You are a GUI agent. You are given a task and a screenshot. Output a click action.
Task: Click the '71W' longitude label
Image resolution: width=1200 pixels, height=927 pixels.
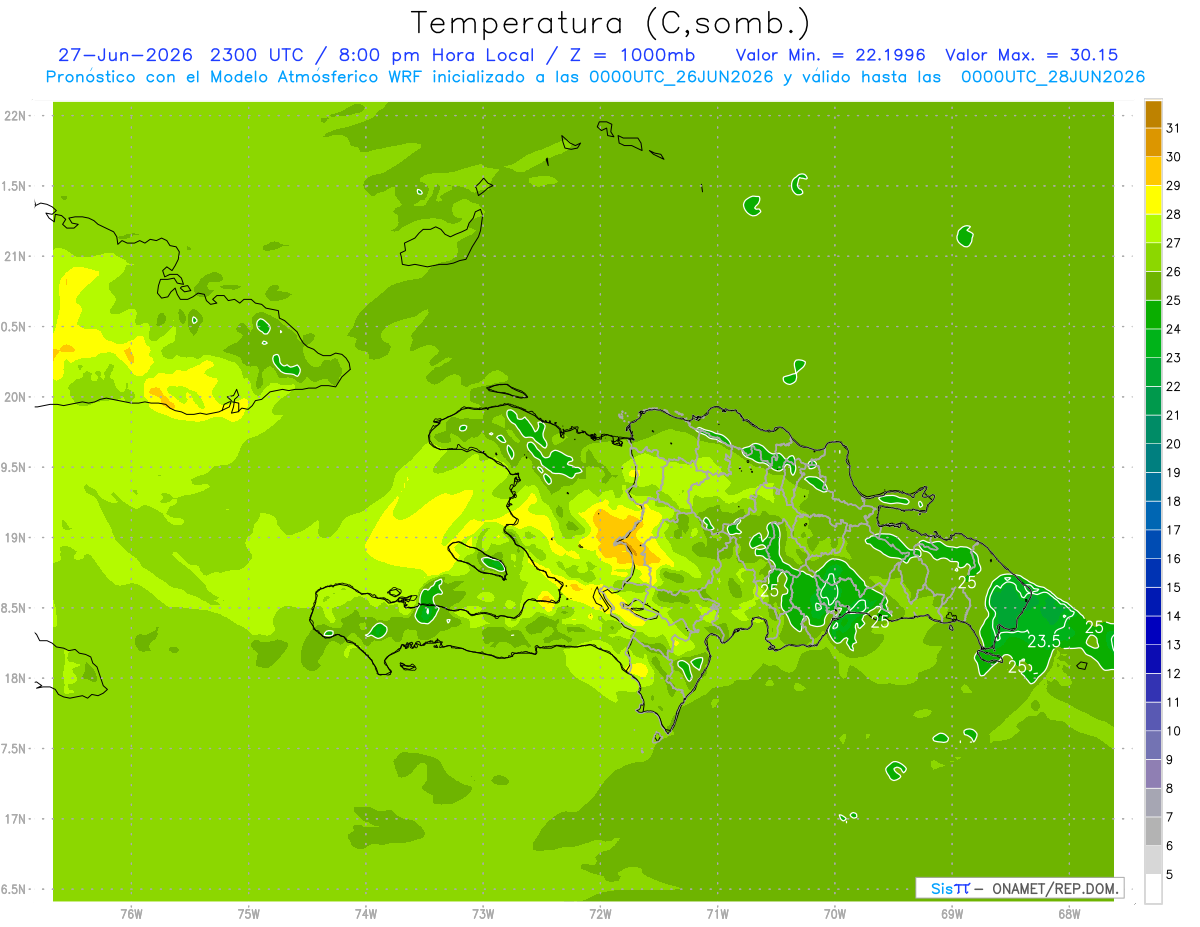pyautogui.click(x=717, y=914)
